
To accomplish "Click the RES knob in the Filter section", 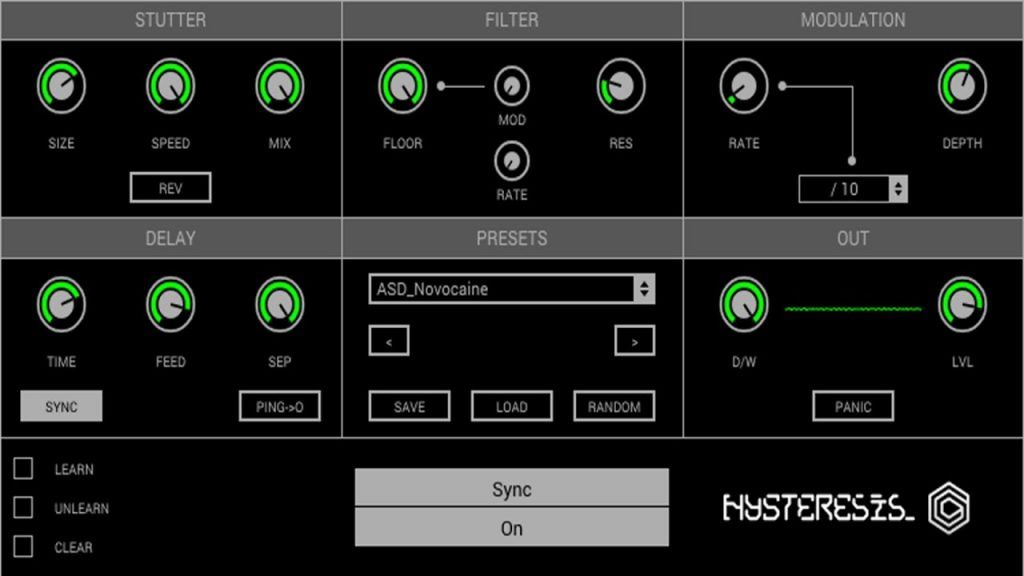I will click(x=621, y=88).
